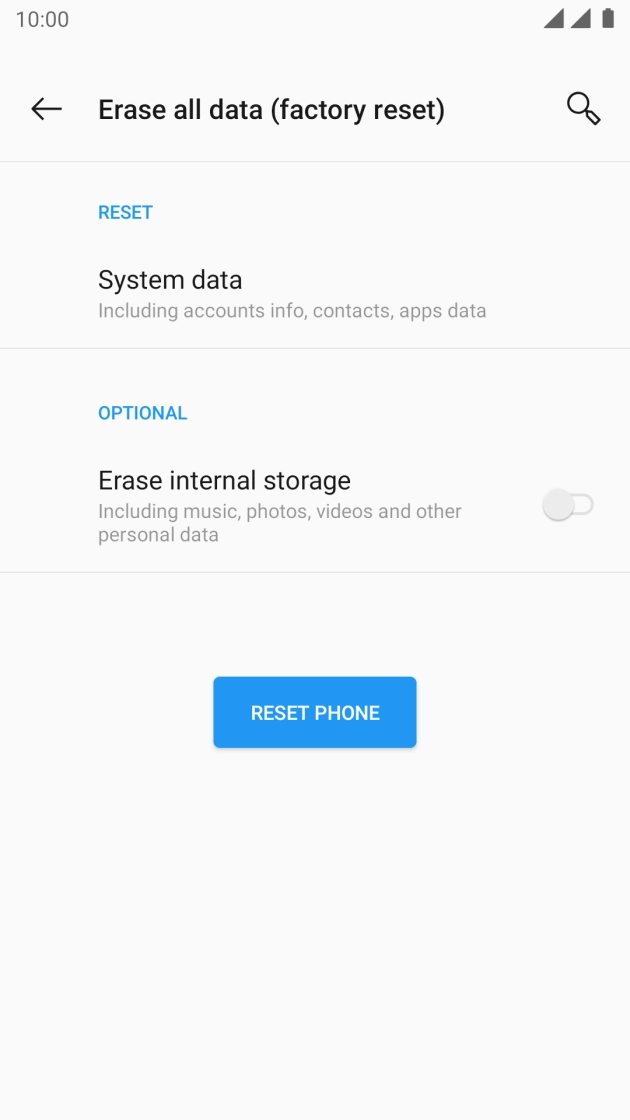Tap the accounts info and contacts description
This screenshot has width=630, height=1120.
(291, 311)
